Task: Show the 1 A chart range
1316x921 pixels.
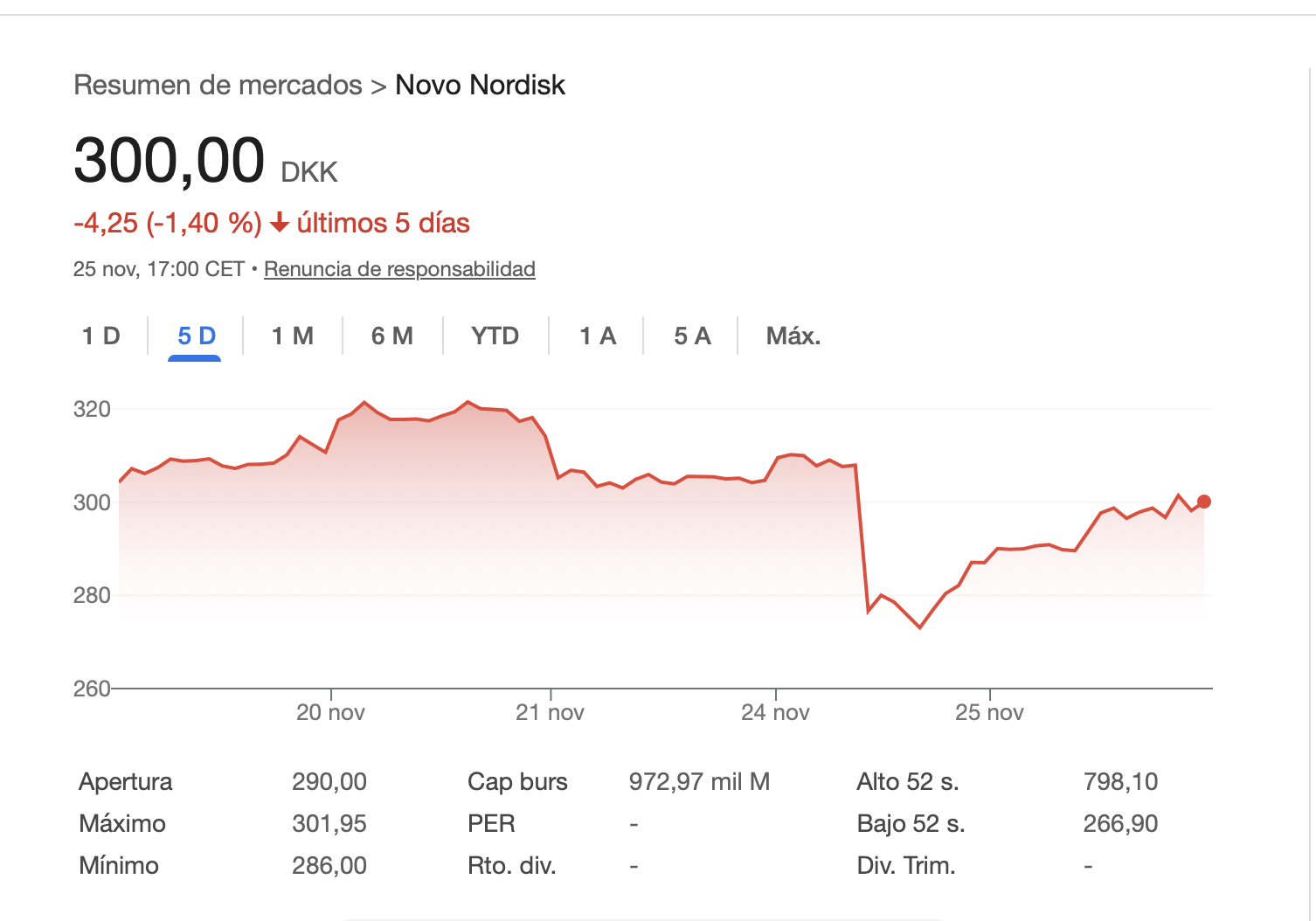Action: pyautogui.click(x=598, y=336)
